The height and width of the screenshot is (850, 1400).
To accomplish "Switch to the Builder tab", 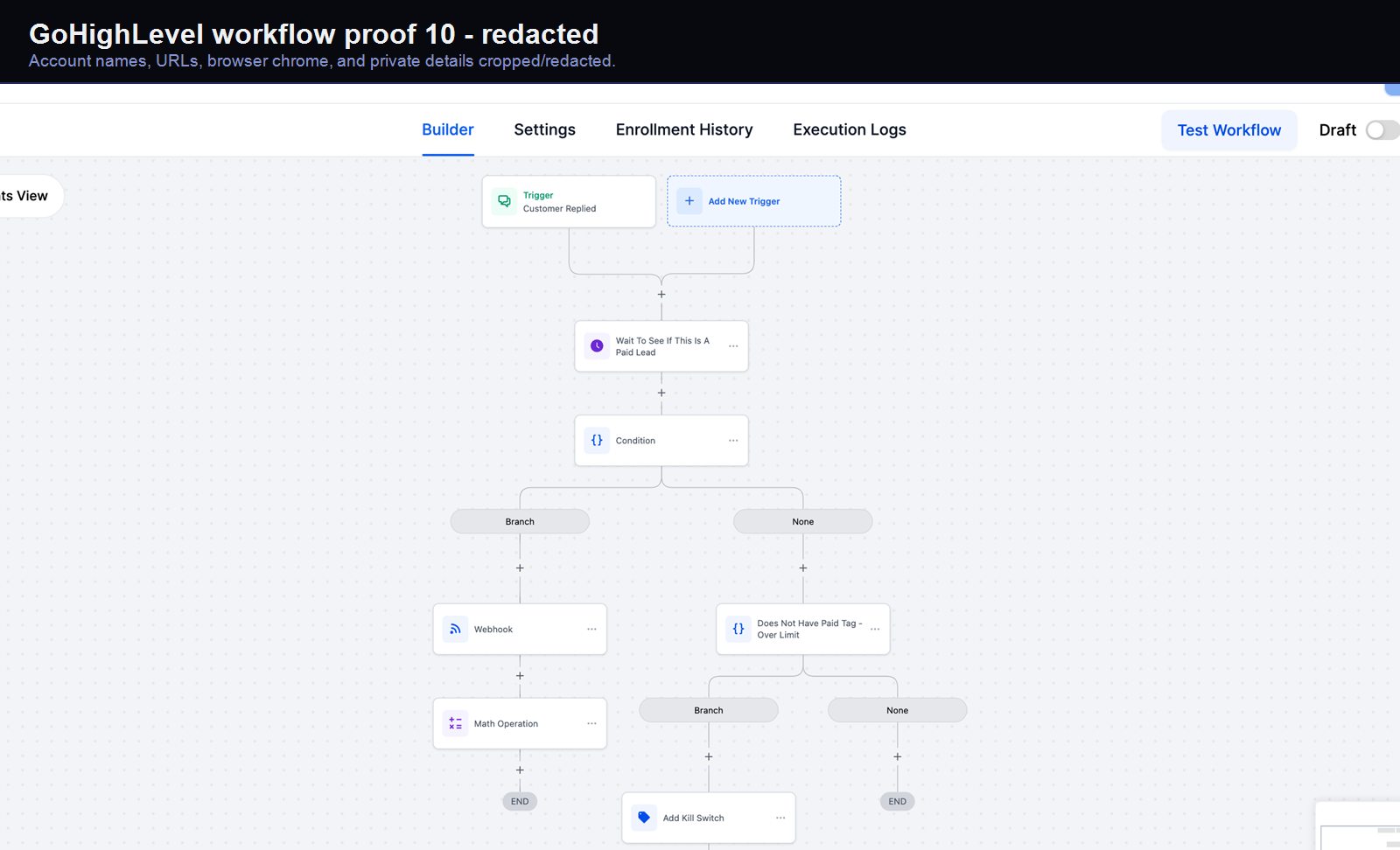I will click(x=448, y=130).
